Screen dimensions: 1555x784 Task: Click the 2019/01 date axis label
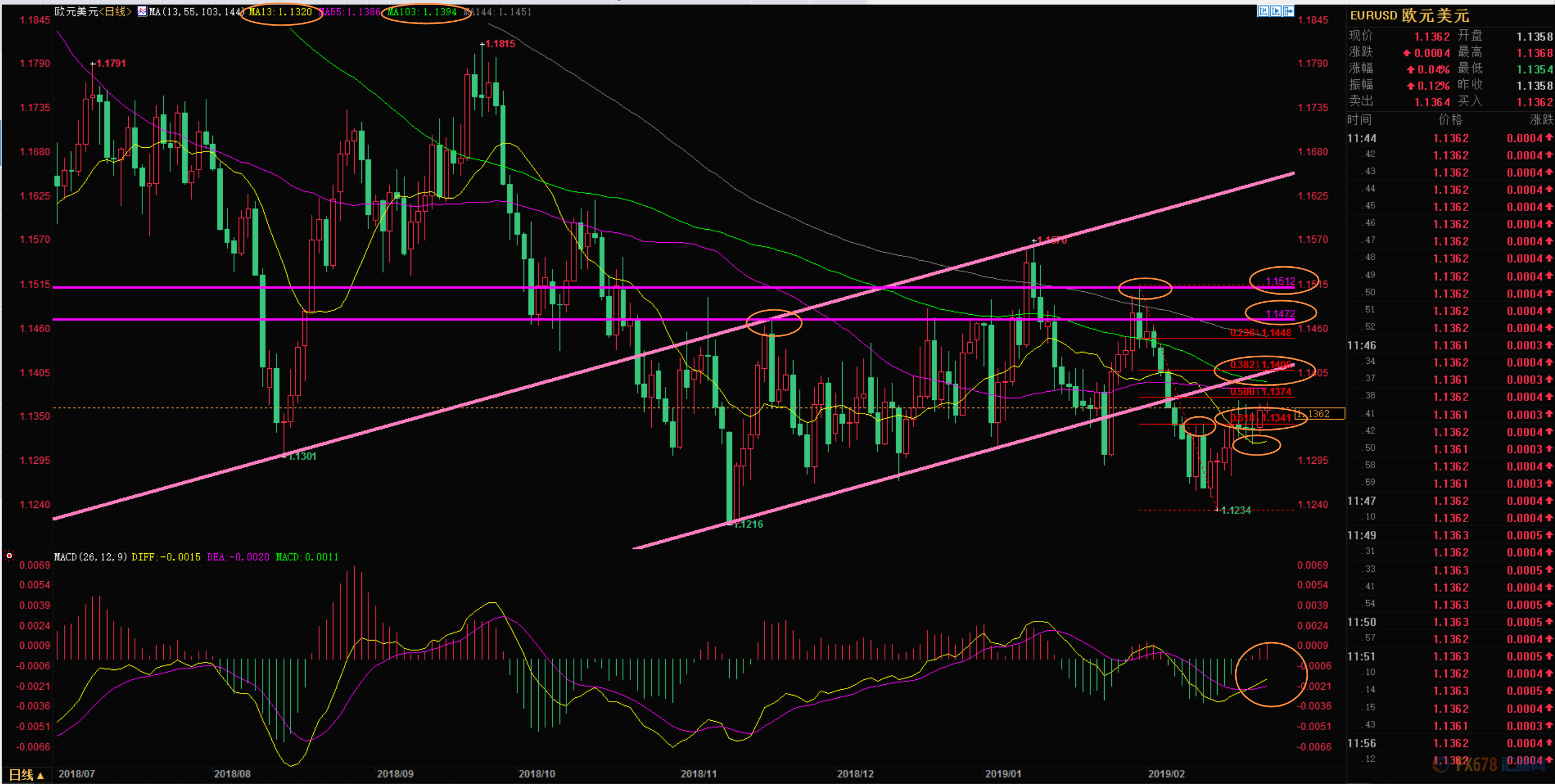1003,774
